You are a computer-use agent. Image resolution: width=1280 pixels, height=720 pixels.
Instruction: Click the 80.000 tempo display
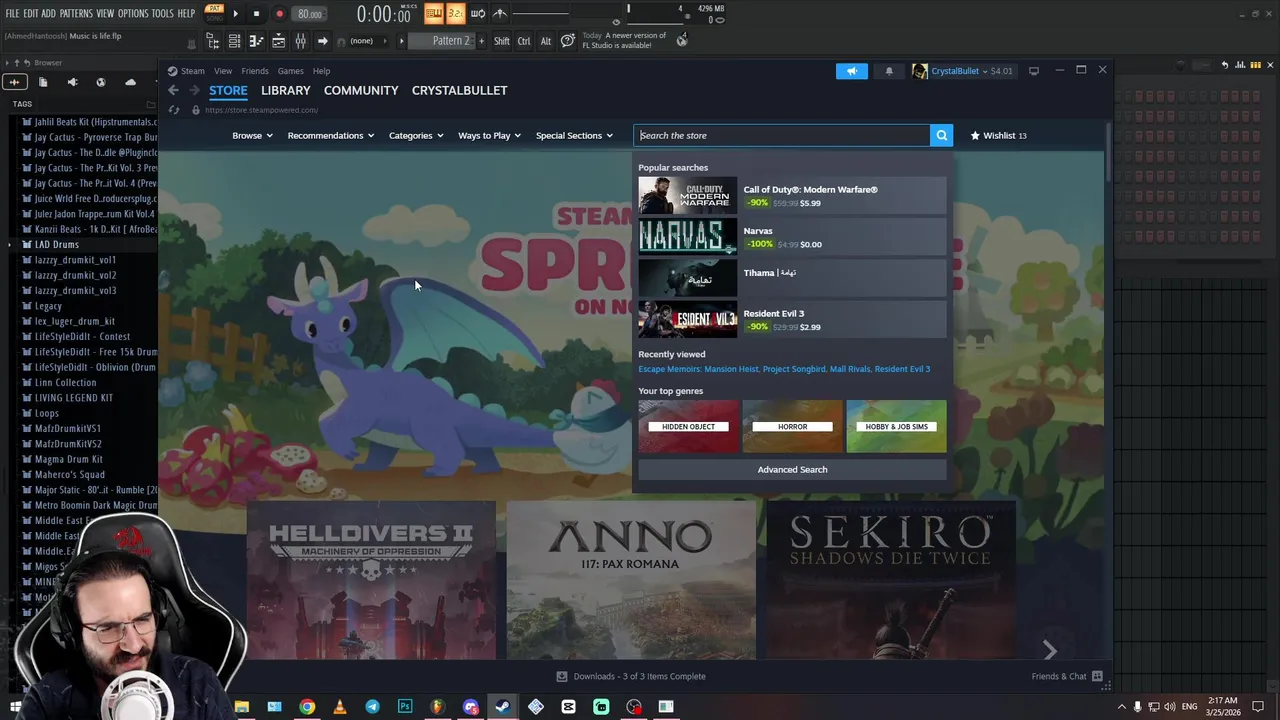coord(310,14)
